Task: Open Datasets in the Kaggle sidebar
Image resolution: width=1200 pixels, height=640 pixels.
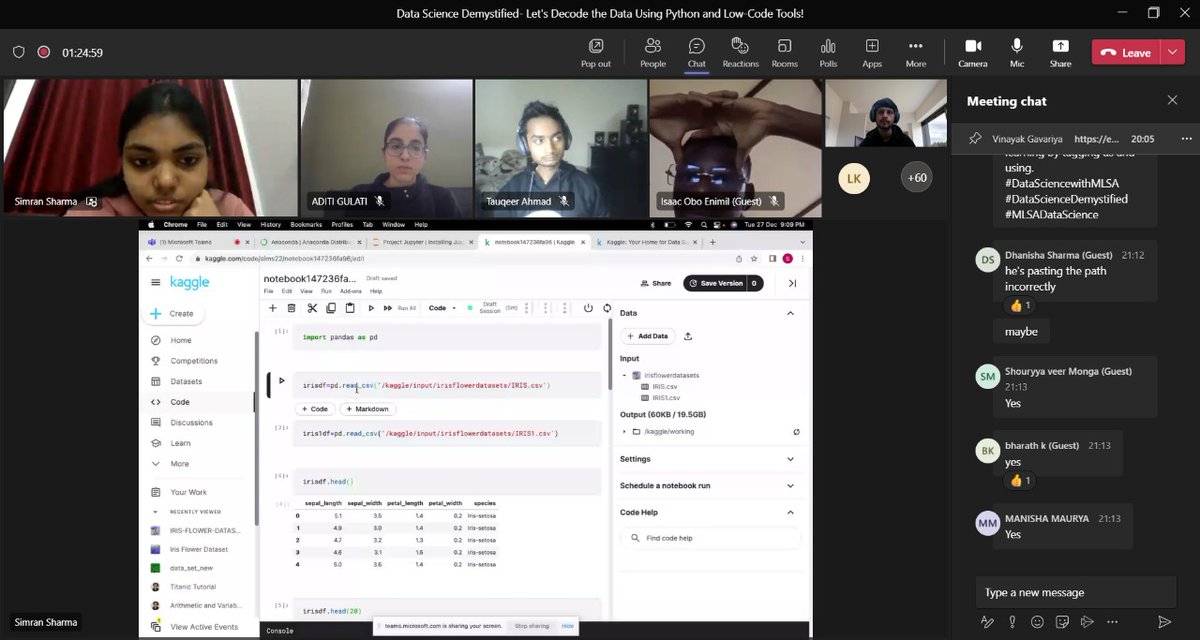Action: click(186, 381)
